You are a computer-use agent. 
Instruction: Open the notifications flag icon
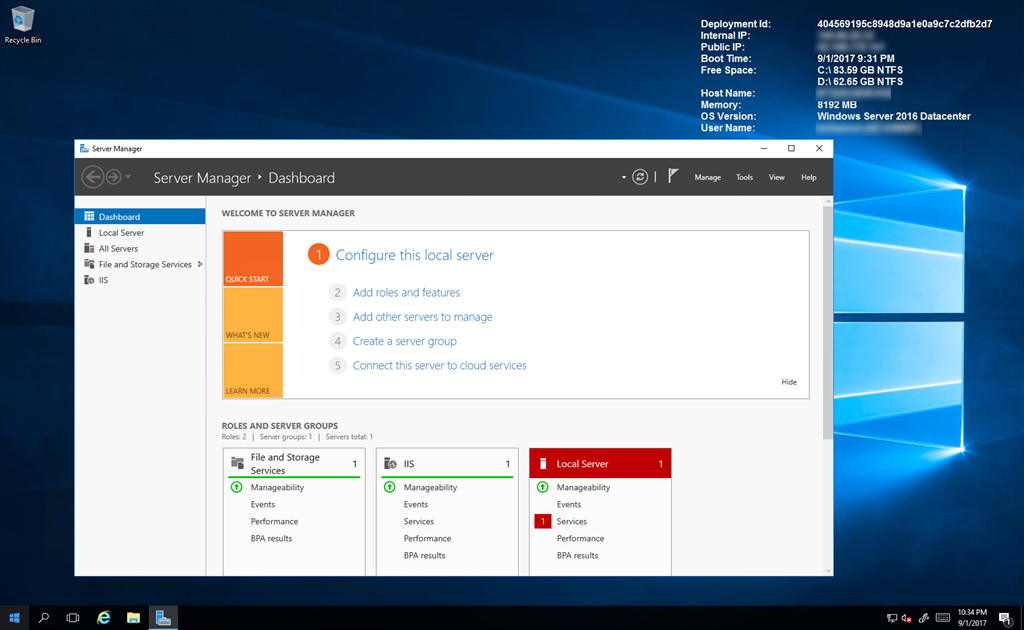click(673, 176)
